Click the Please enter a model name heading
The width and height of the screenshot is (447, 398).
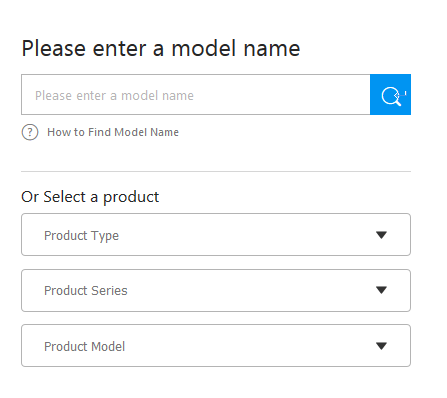pos(161,49)
